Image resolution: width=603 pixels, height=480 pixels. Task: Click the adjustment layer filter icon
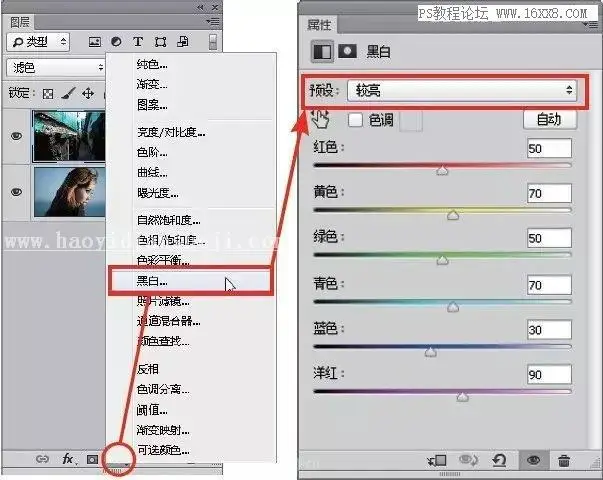click(116, 42)
